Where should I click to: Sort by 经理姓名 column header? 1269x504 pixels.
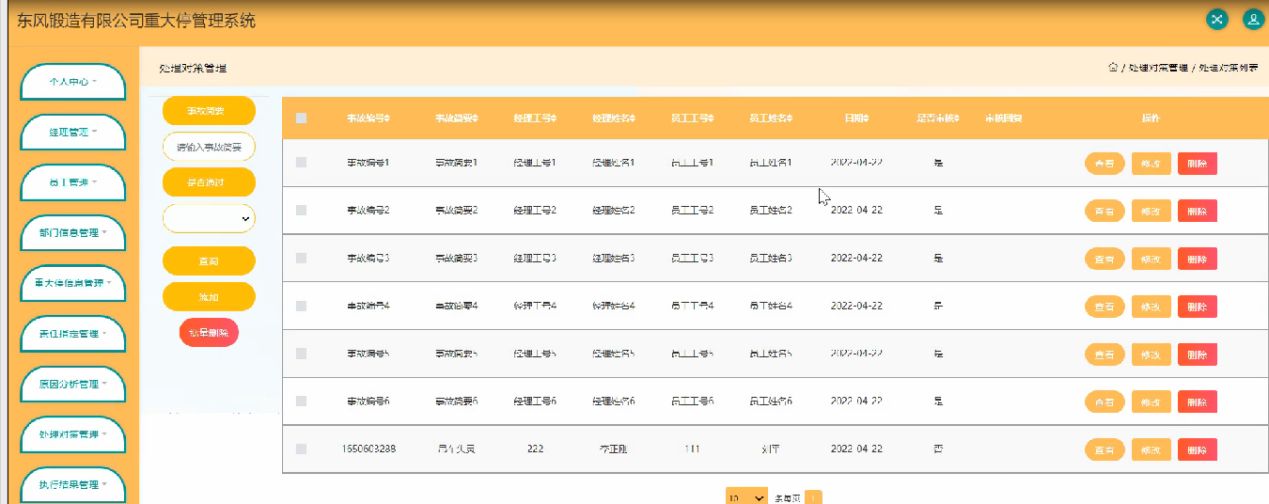[x=614, y=119]
